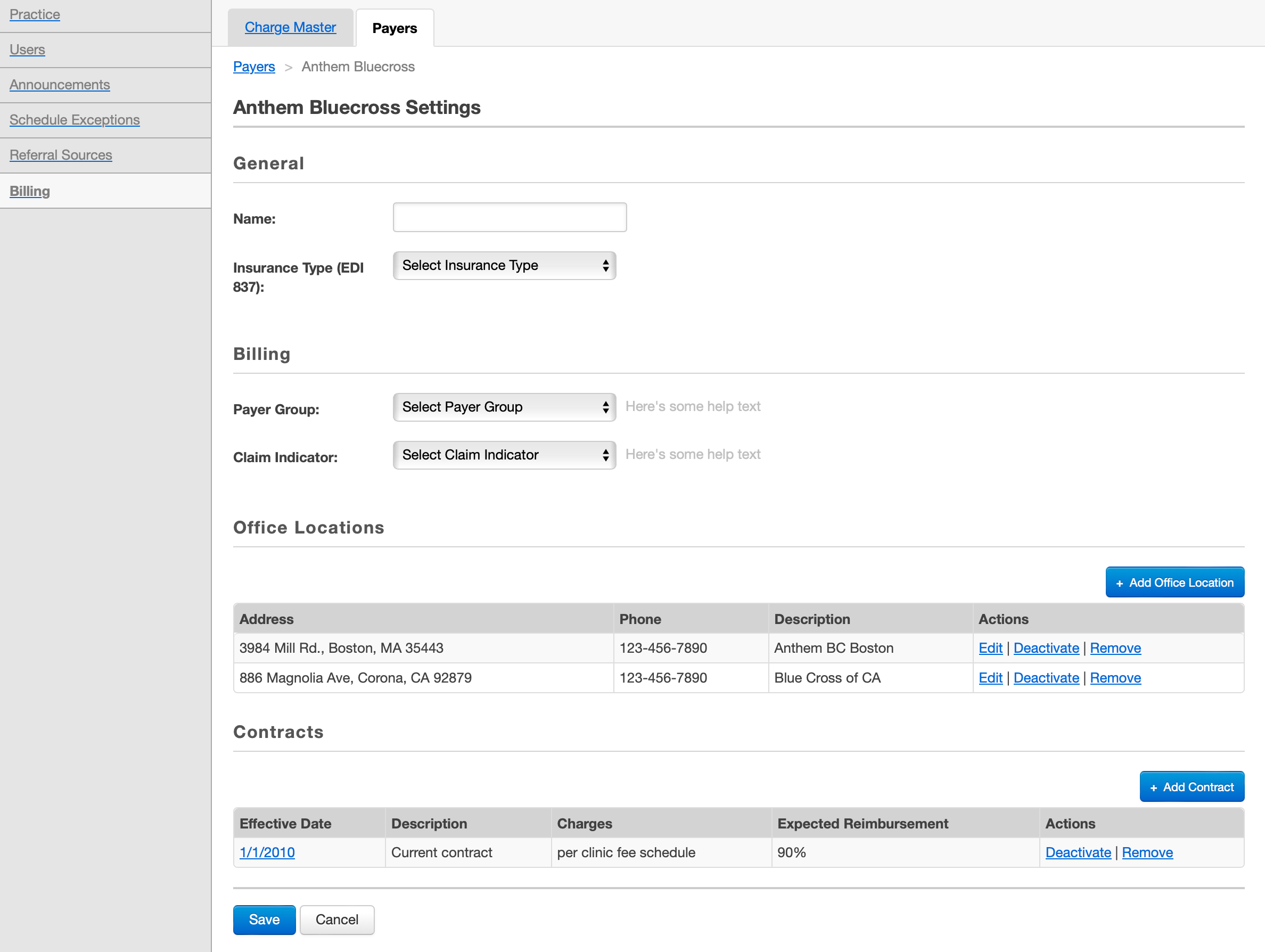Click the Anthem Bluecross Settings heading
Viewport: 1265px width, 952px height.
click(357, 108)
